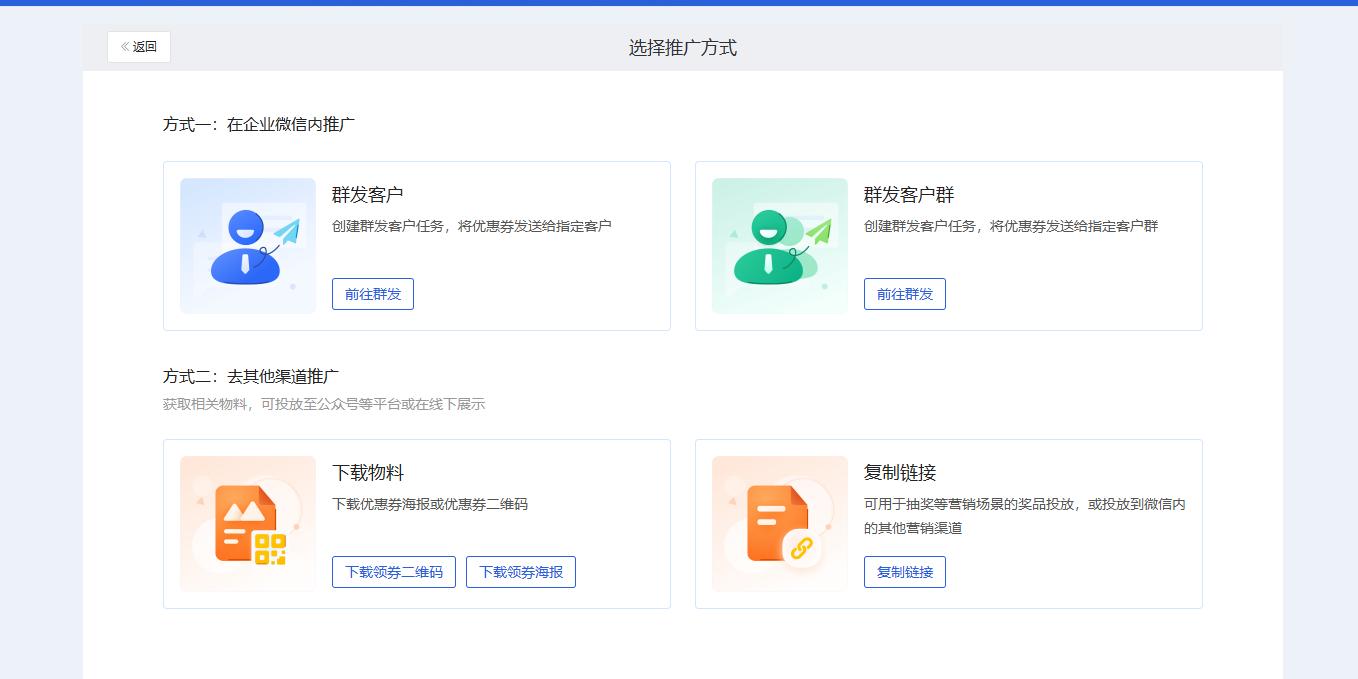
Task: Click the gray hint 获取相关物料 text
Action: coord(324,404)
